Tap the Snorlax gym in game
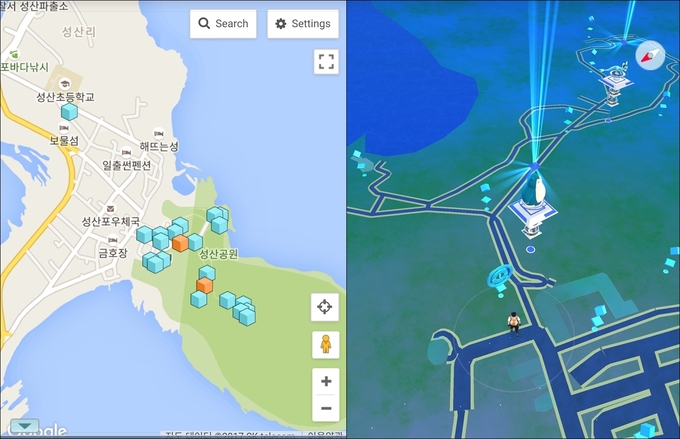680x439 pixels. click(533, 204)
